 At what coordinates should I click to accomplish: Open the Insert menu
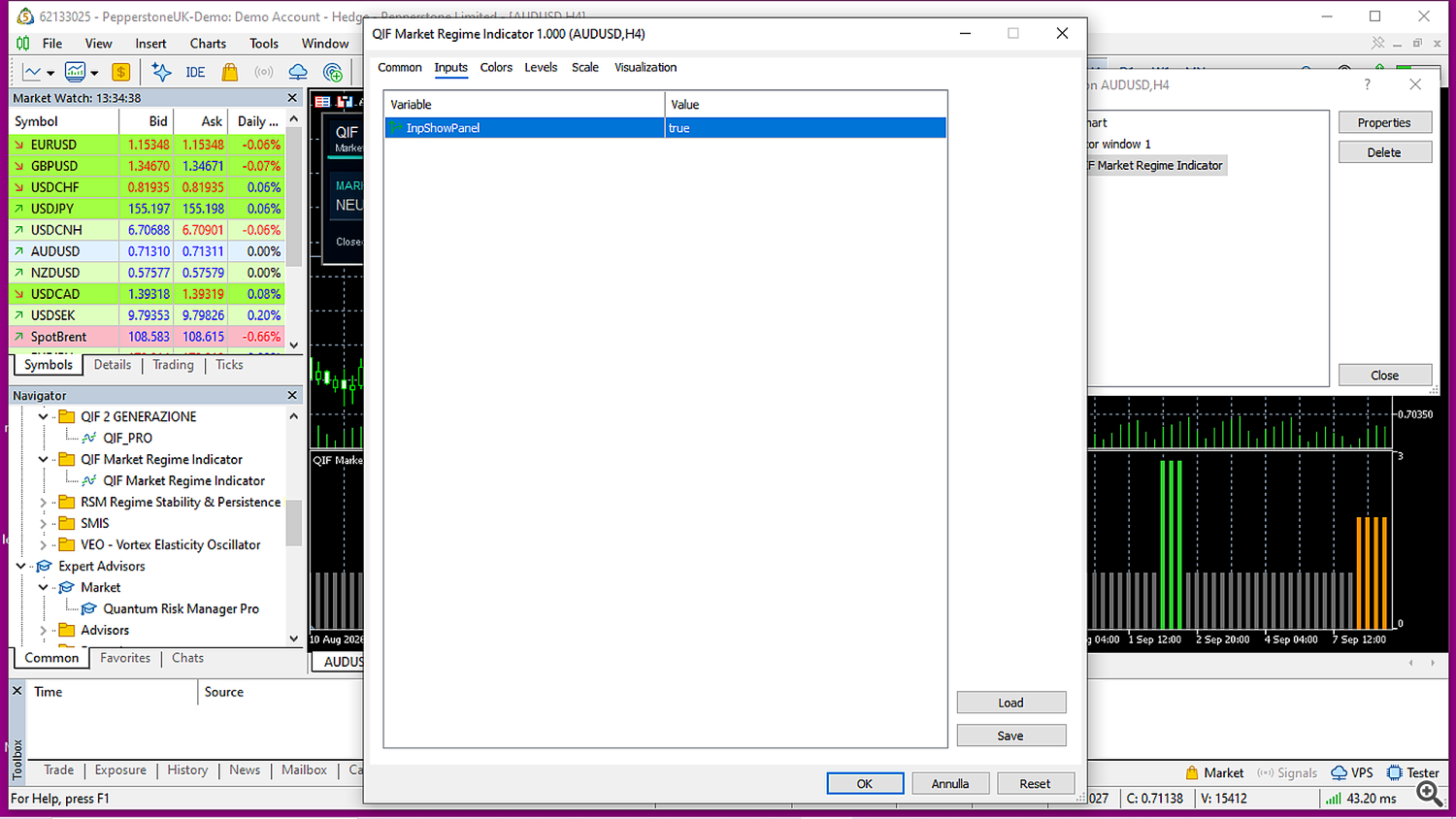tap(150, 44)
